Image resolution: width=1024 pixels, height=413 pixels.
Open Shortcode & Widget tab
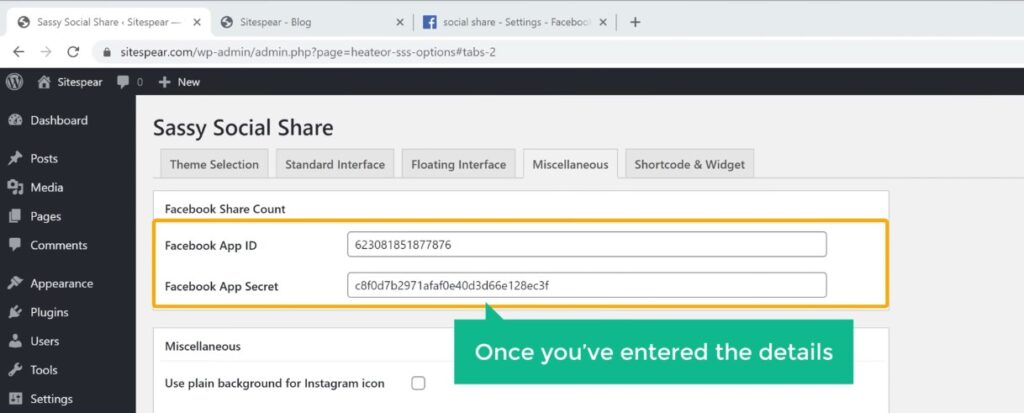coord(689,165)
